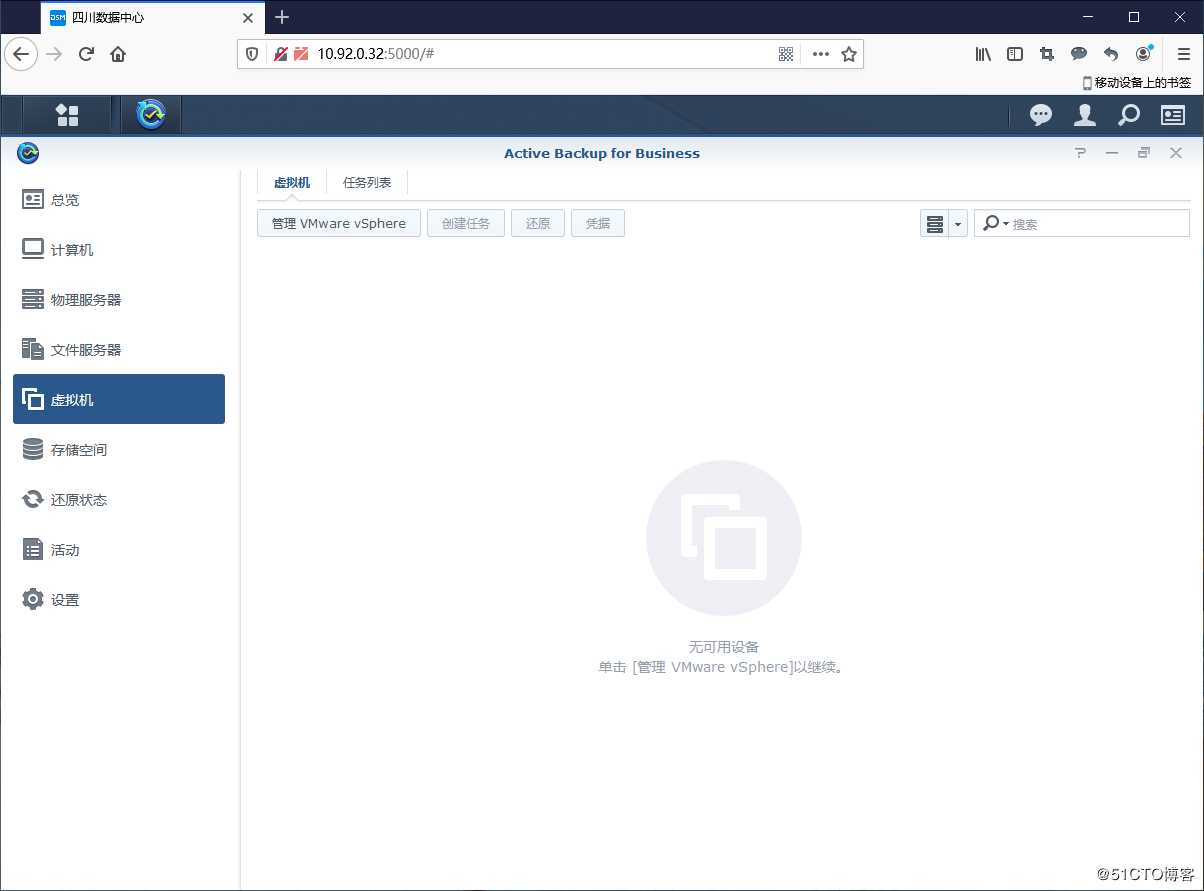The height and width of the screenshot is (891, 1204).
Task: Click the screenshot crop tool icon
Action: 1047,54
